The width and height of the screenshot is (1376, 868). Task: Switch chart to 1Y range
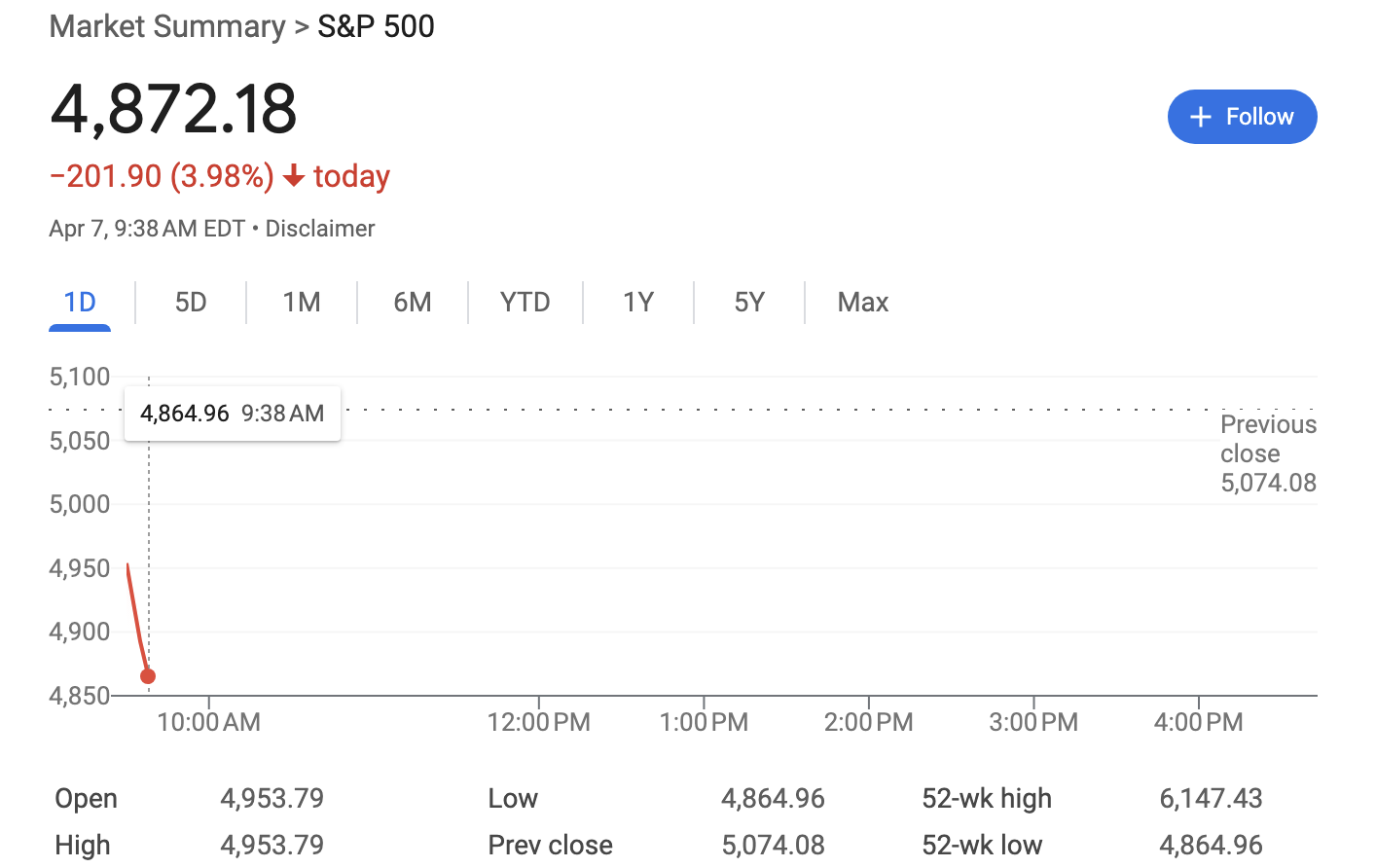pos(638,303)
